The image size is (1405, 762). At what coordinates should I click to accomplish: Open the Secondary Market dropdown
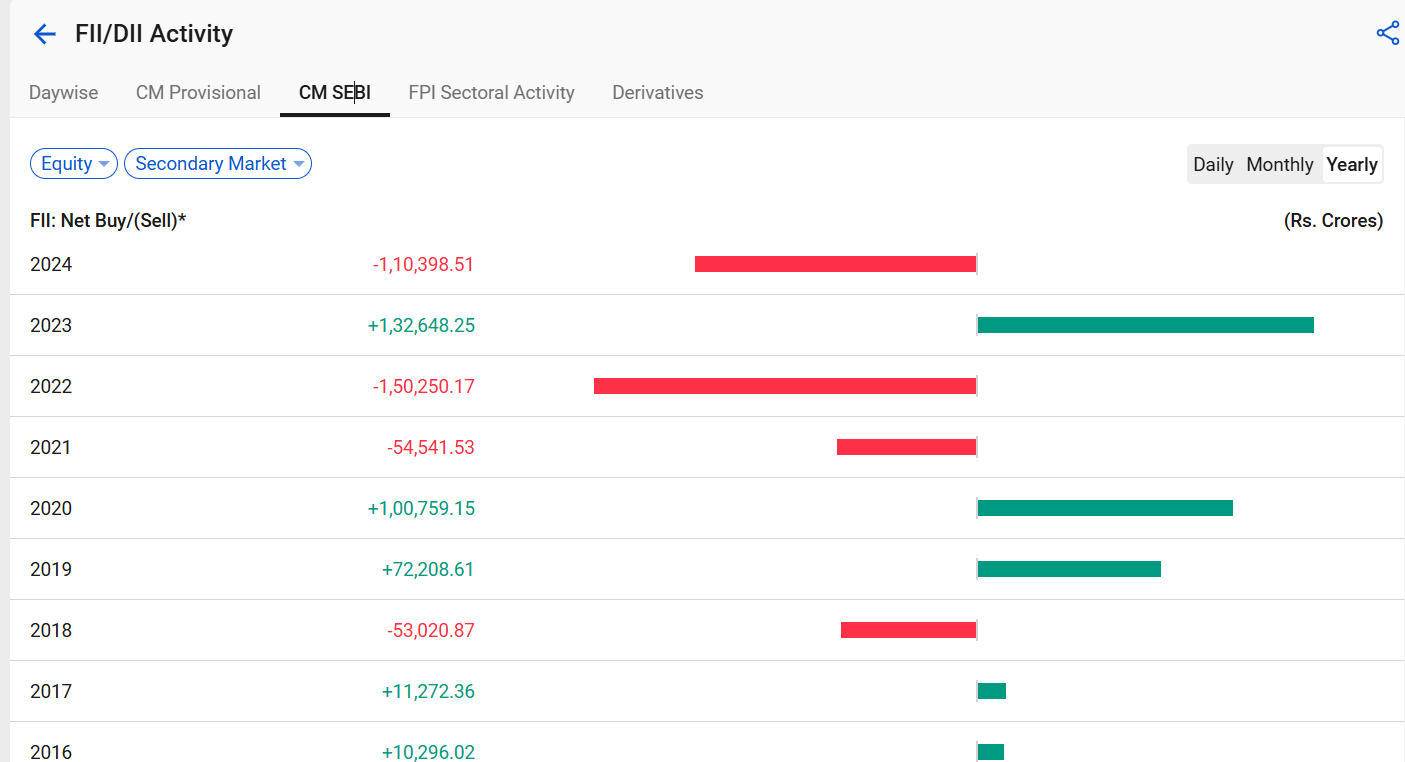pyautogui.click(x=218, y=164)
